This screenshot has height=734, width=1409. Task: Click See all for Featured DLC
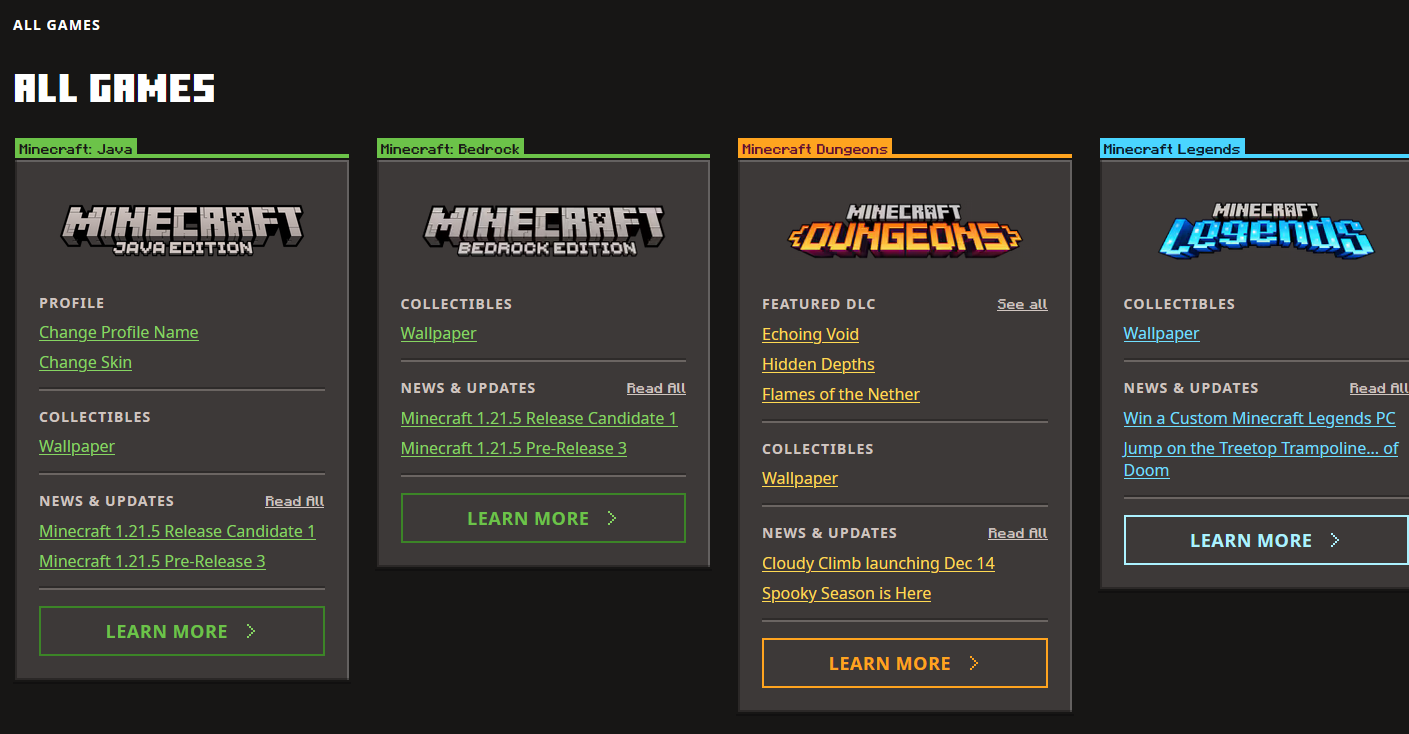tap(1022, 304)
